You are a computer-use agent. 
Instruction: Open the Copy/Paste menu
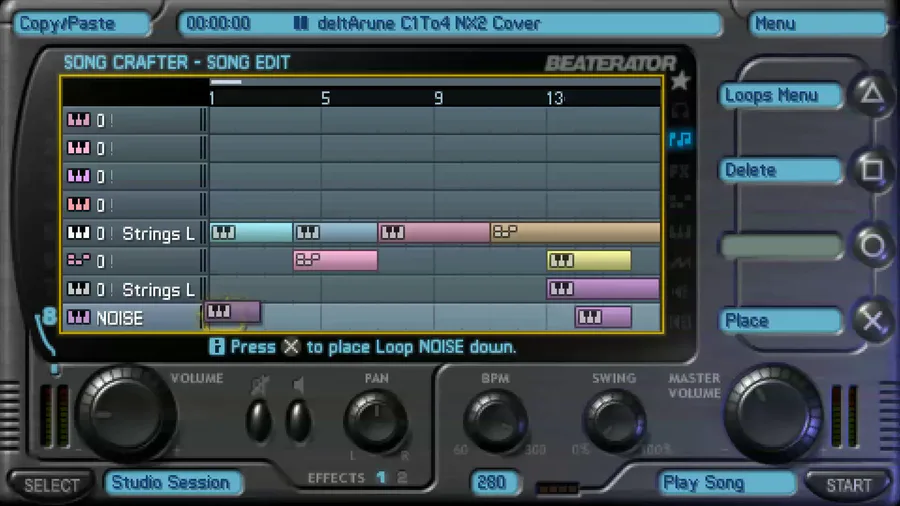pyautogui.click(x=82, y=24)
